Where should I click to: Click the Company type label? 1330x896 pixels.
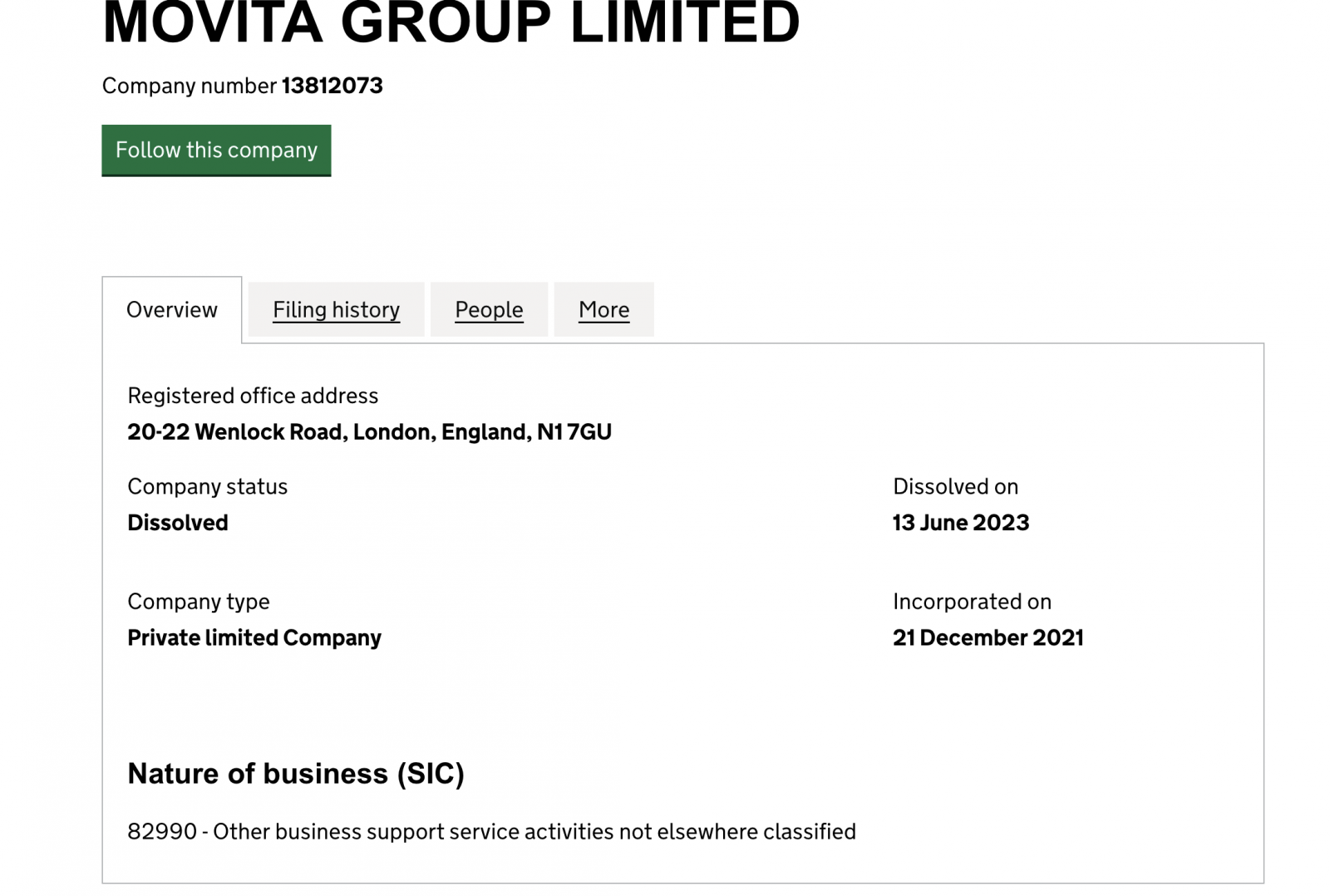(x=198, y=602)
